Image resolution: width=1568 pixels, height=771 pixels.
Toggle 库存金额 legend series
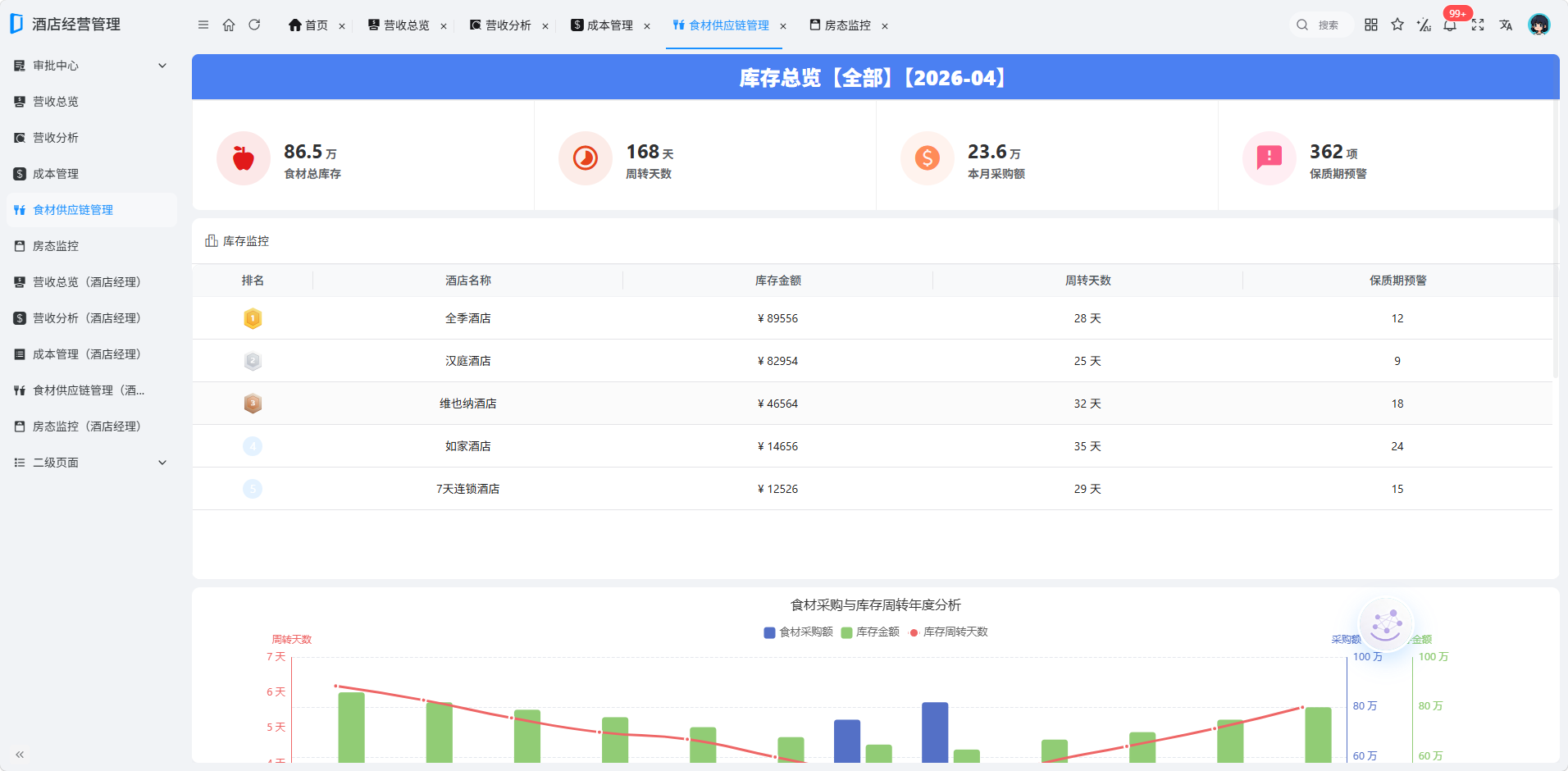click(870, 632)
